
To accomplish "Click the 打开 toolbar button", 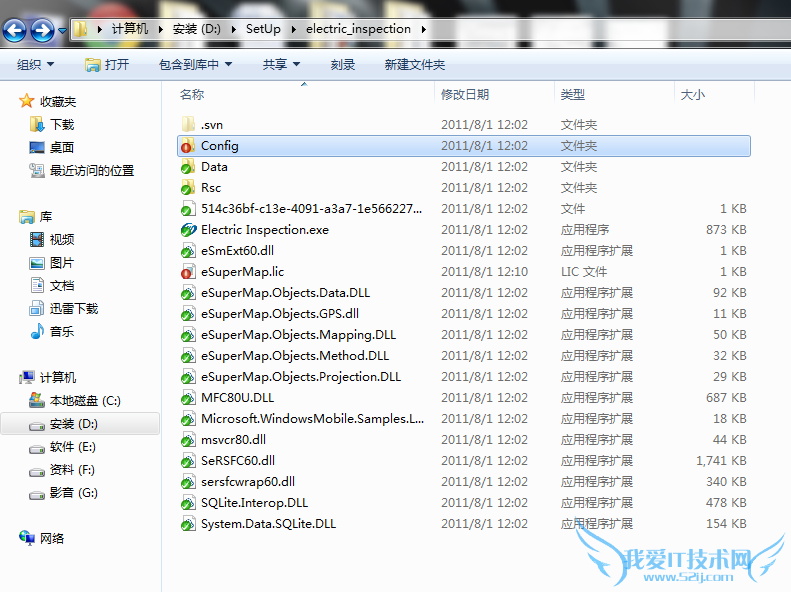I will (x=107, y=65).
